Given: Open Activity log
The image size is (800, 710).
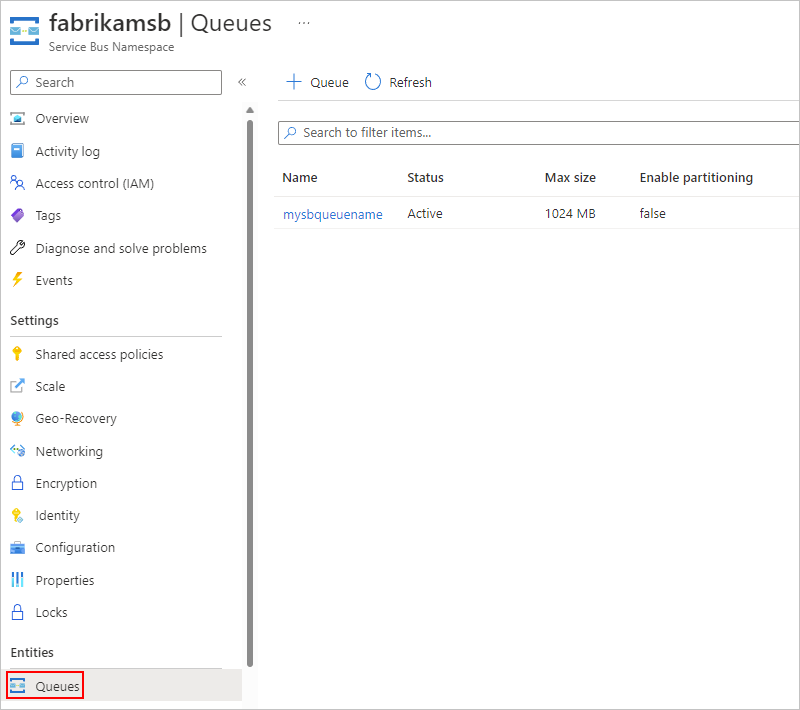Looking at the screenshot, I should pyautogui.click(x=67, y=151).
